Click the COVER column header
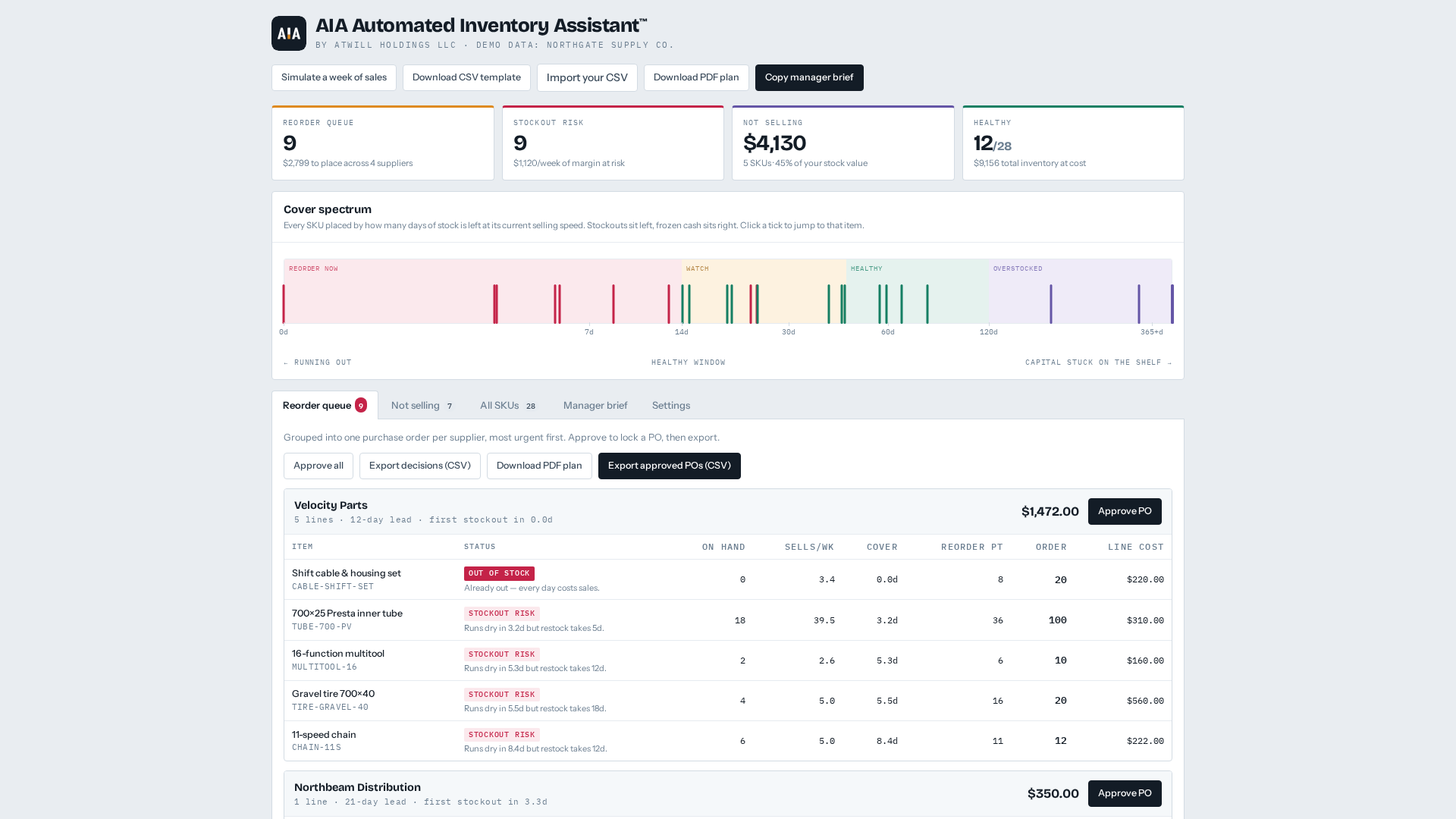Screen dimensions: 1456x819 coord(882,547)
